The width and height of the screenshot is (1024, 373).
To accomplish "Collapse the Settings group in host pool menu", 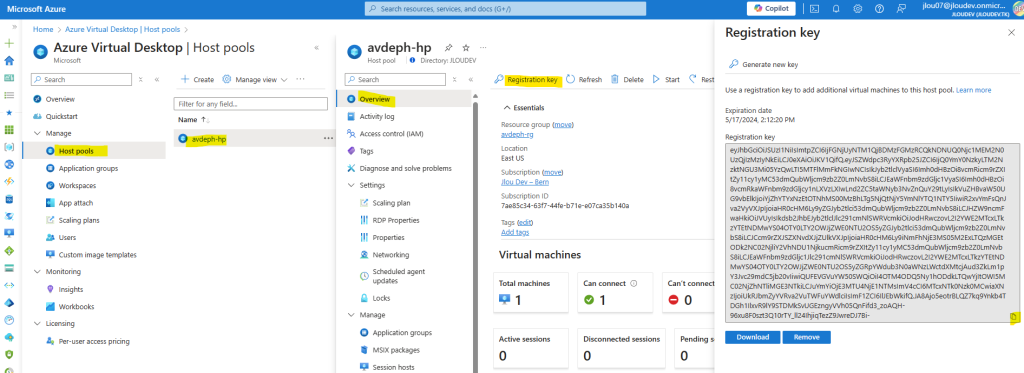I will pos(351,186).
